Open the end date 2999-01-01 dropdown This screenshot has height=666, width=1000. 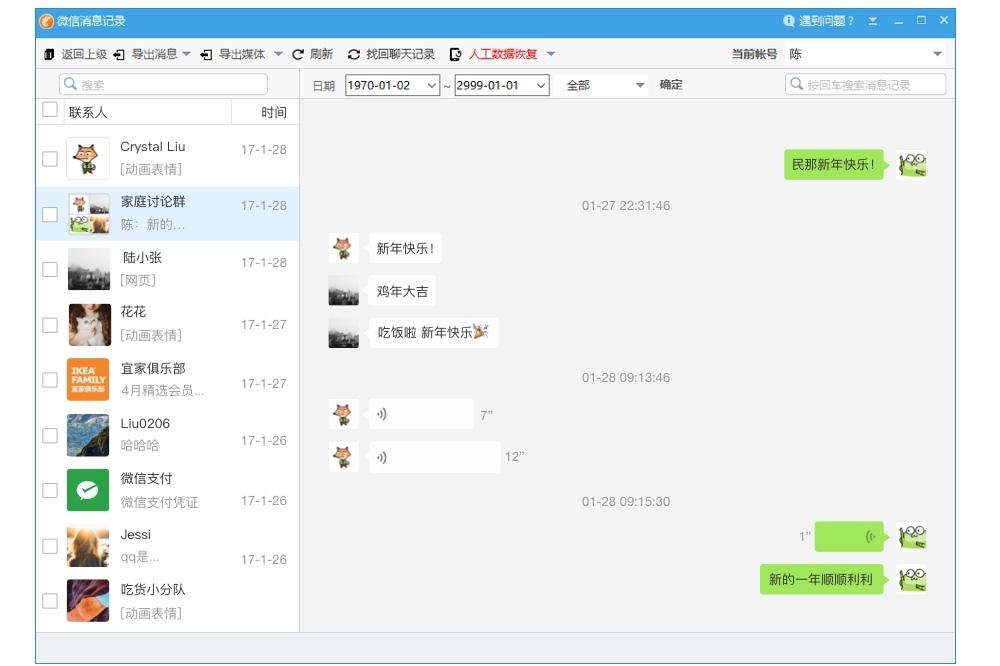541,85
